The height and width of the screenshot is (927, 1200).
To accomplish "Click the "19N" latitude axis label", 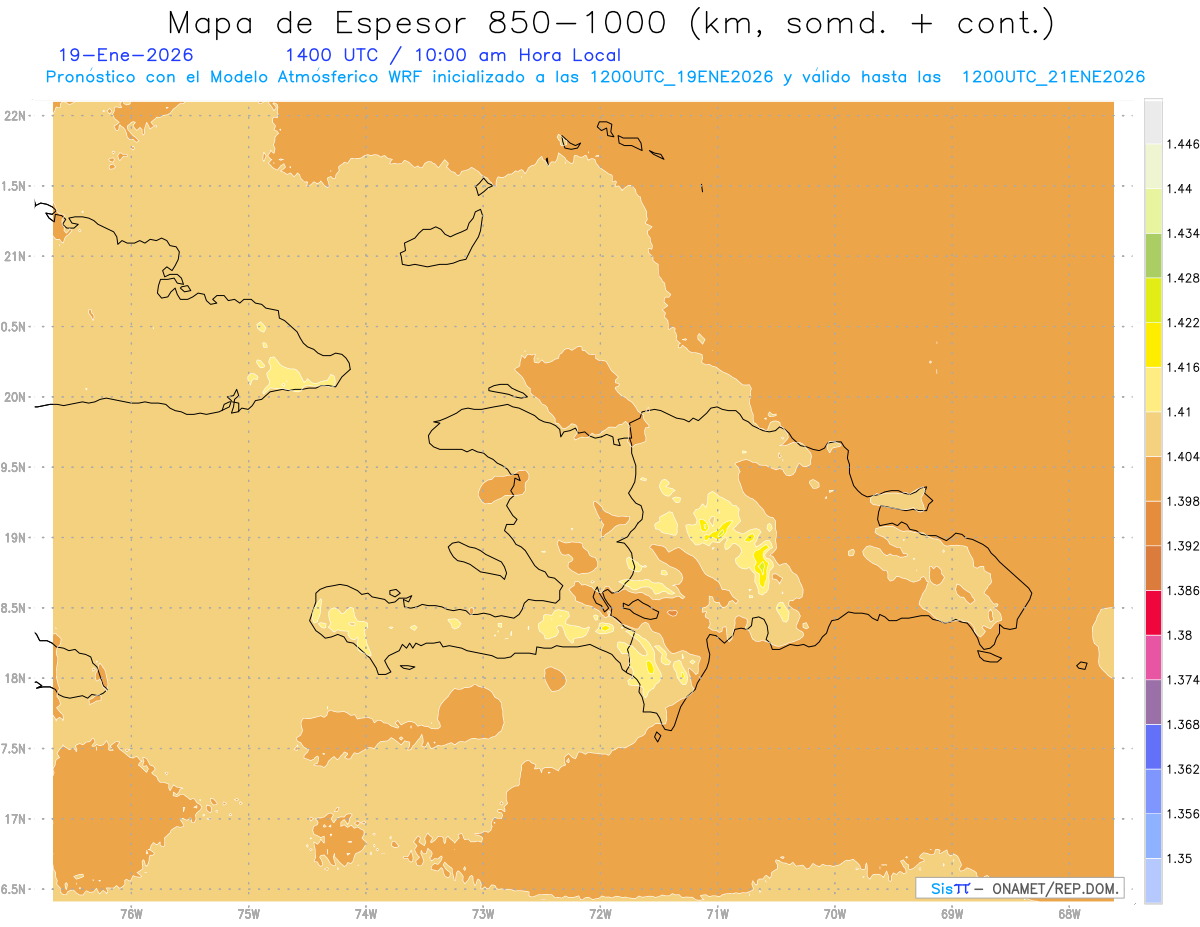I will 14,537.
